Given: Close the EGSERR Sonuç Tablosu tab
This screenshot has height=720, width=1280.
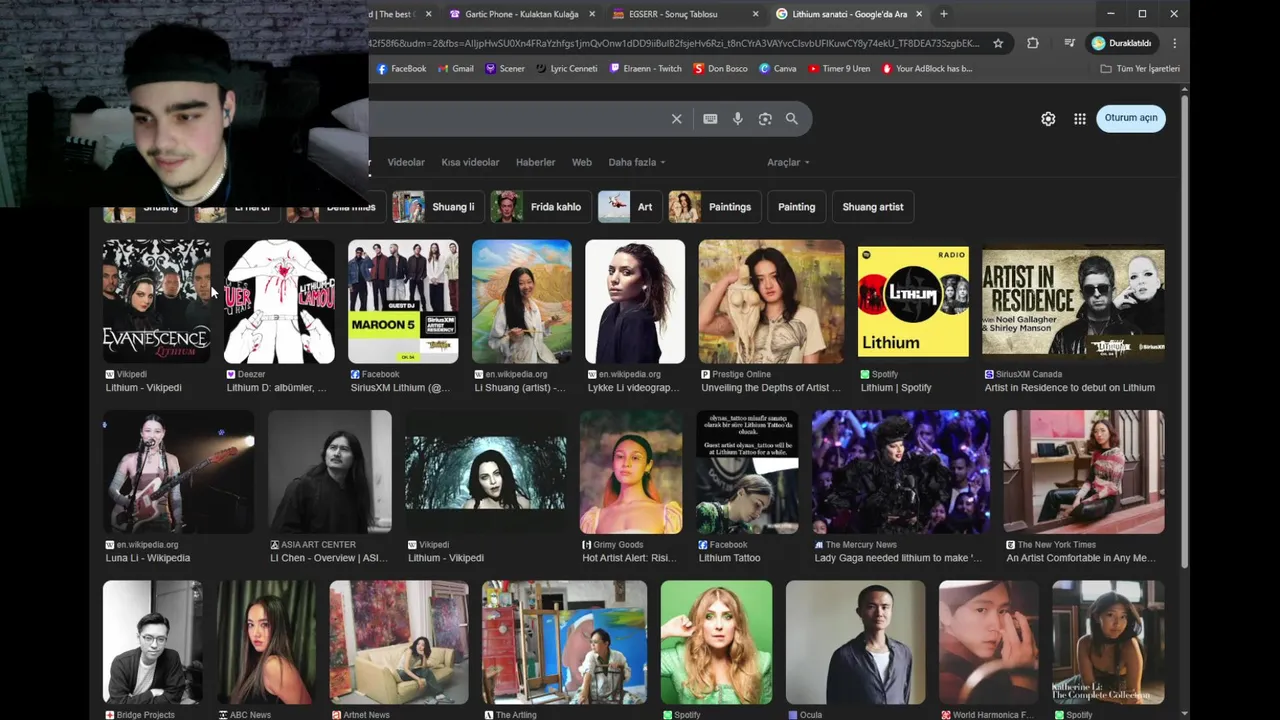Looking at the screenshot, I should click(755, 14).
